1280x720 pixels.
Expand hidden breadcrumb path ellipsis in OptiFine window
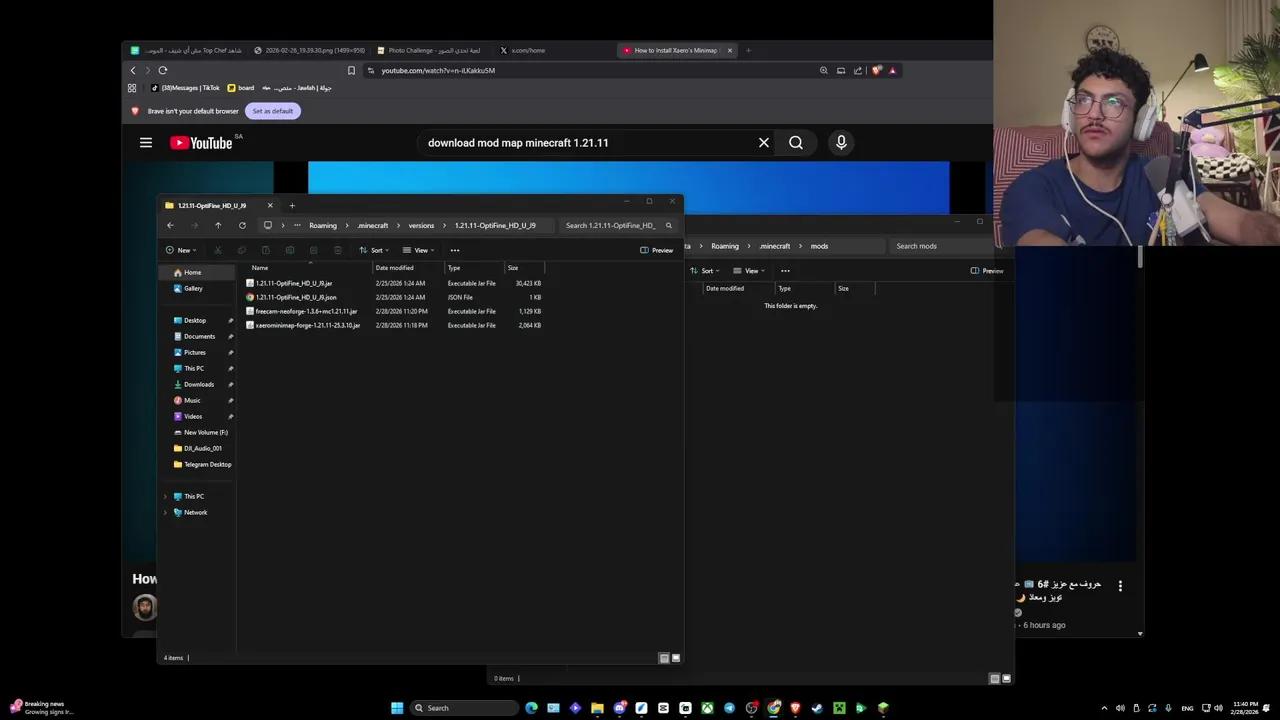click(297, 225)
